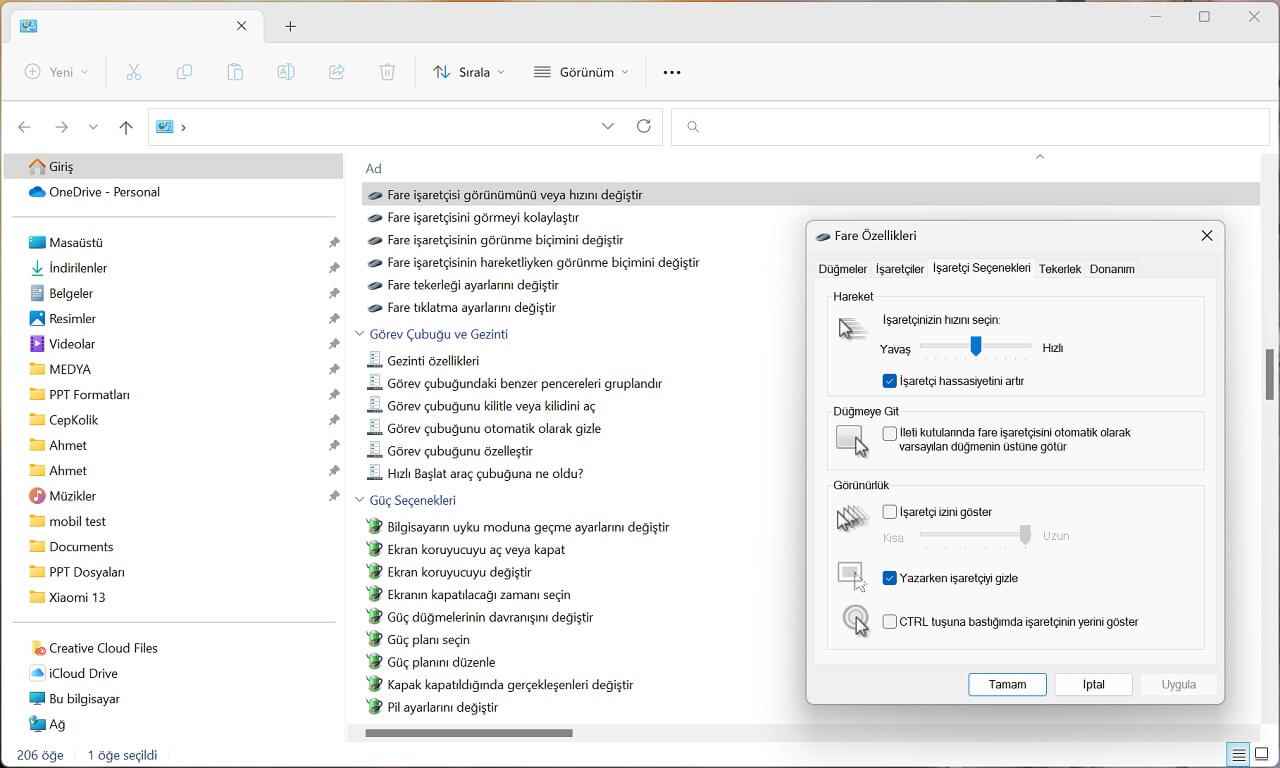Toggle Yazarken işaretçiyi gizle checkbox
1280x768 pixels.
tap(890, 578)
